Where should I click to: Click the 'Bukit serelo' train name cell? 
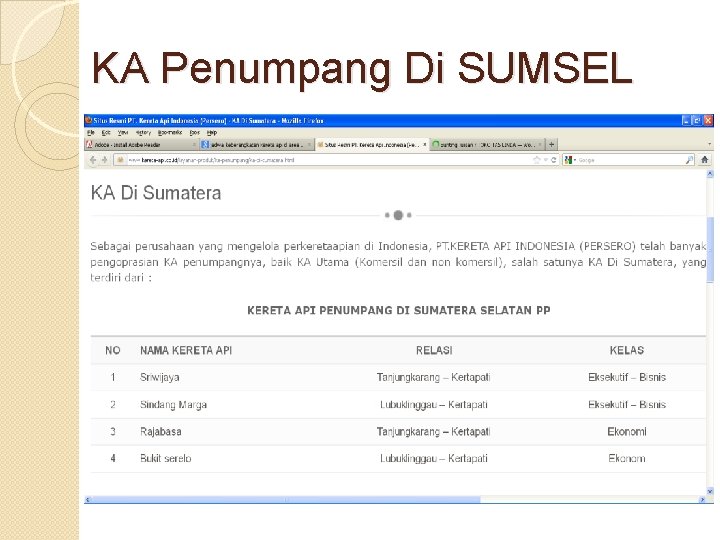[165, 458]
